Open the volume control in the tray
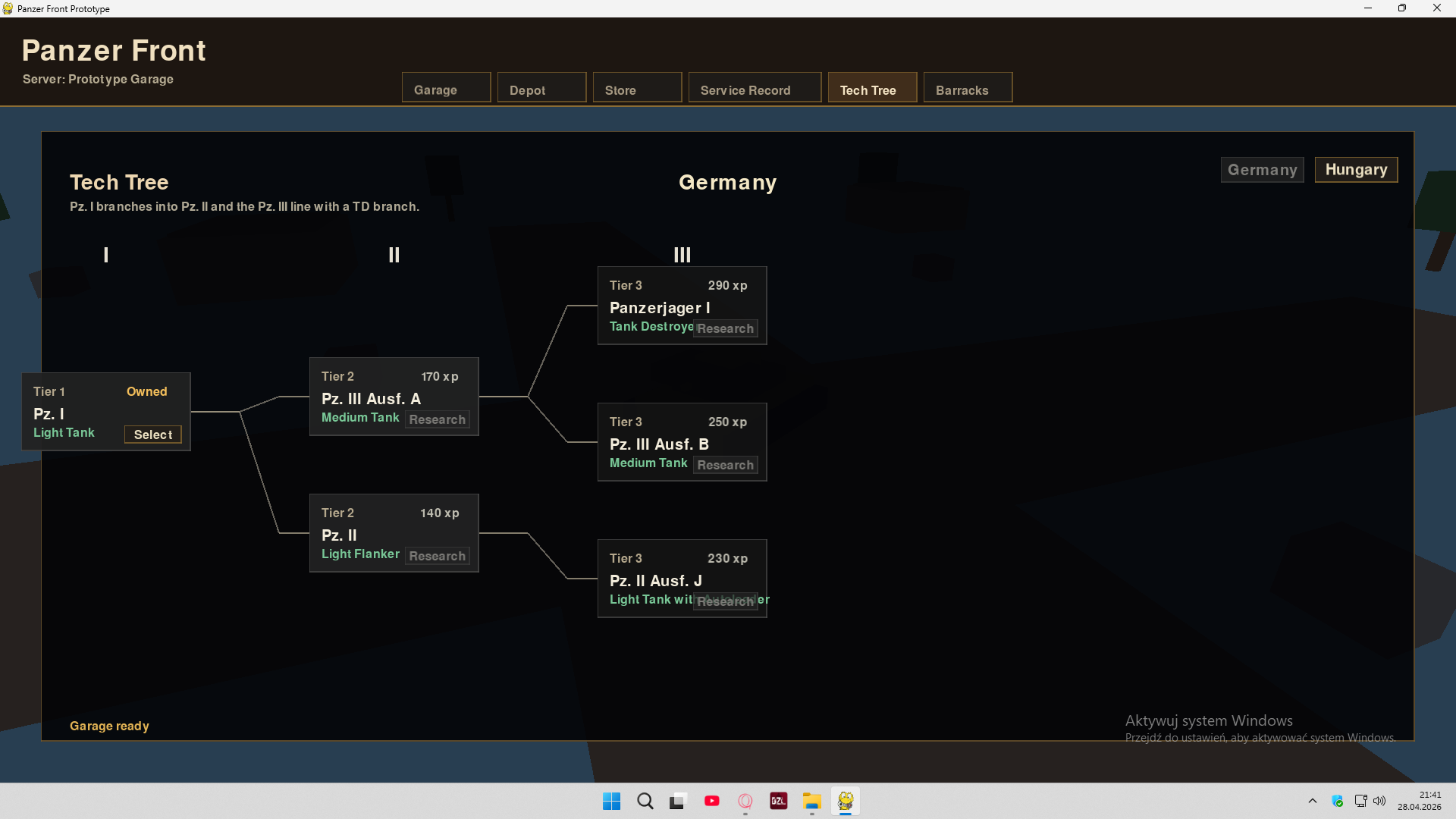The image size is (1456, 819). pyautogui.click(x=1379, y=801)
